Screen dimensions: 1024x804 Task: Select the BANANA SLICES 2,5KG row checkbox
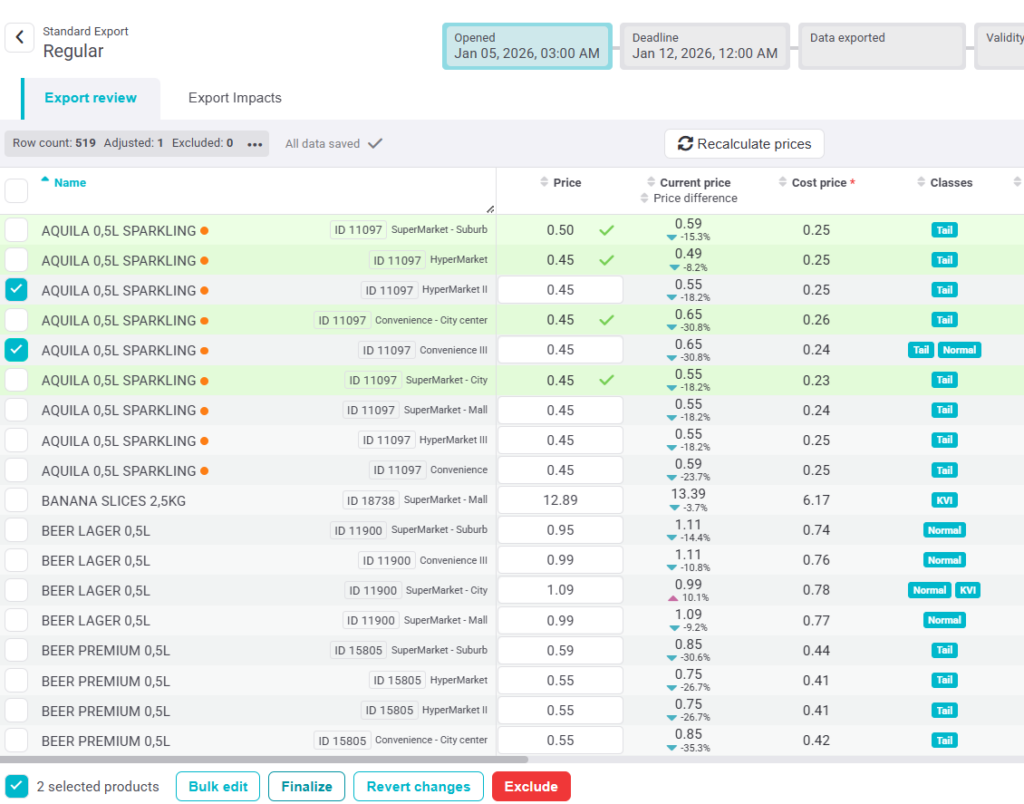coord(16,500)
